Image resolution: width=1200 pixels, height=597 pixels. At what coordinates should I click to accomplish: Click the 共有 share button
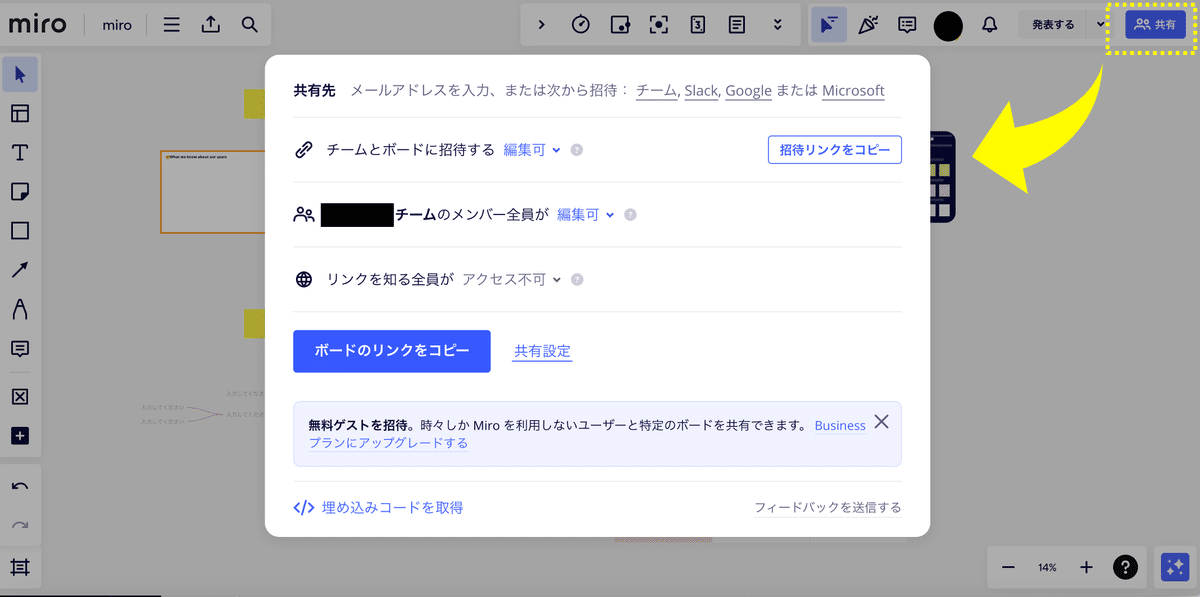coord(1155,25)
